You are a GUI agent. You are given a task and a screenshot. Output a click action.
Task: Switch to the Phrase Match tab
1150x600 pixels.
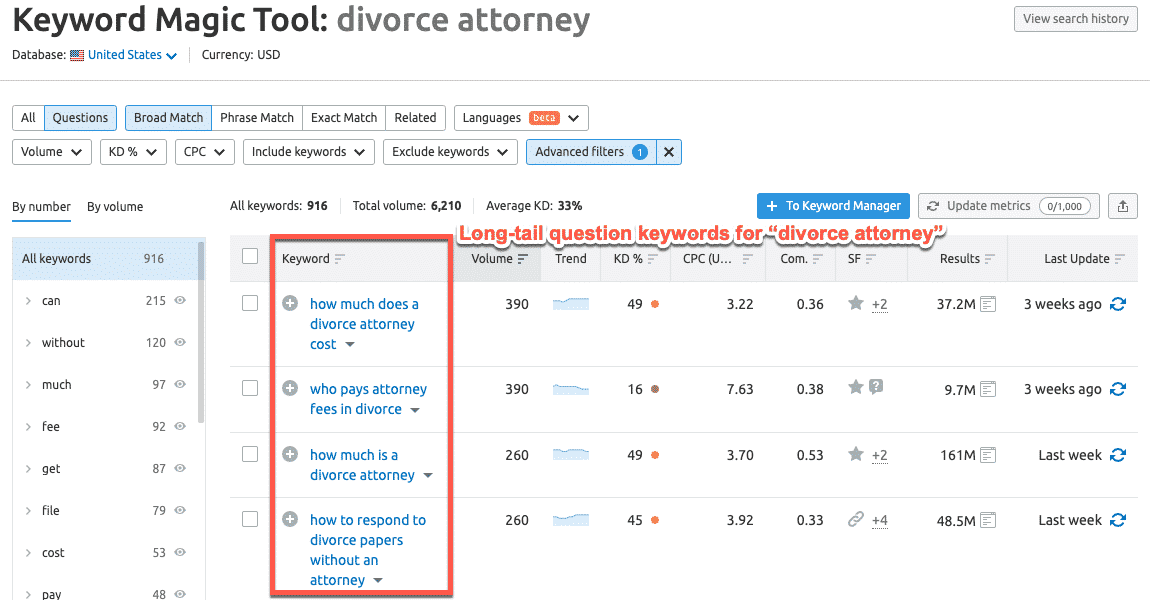(257, 118)
